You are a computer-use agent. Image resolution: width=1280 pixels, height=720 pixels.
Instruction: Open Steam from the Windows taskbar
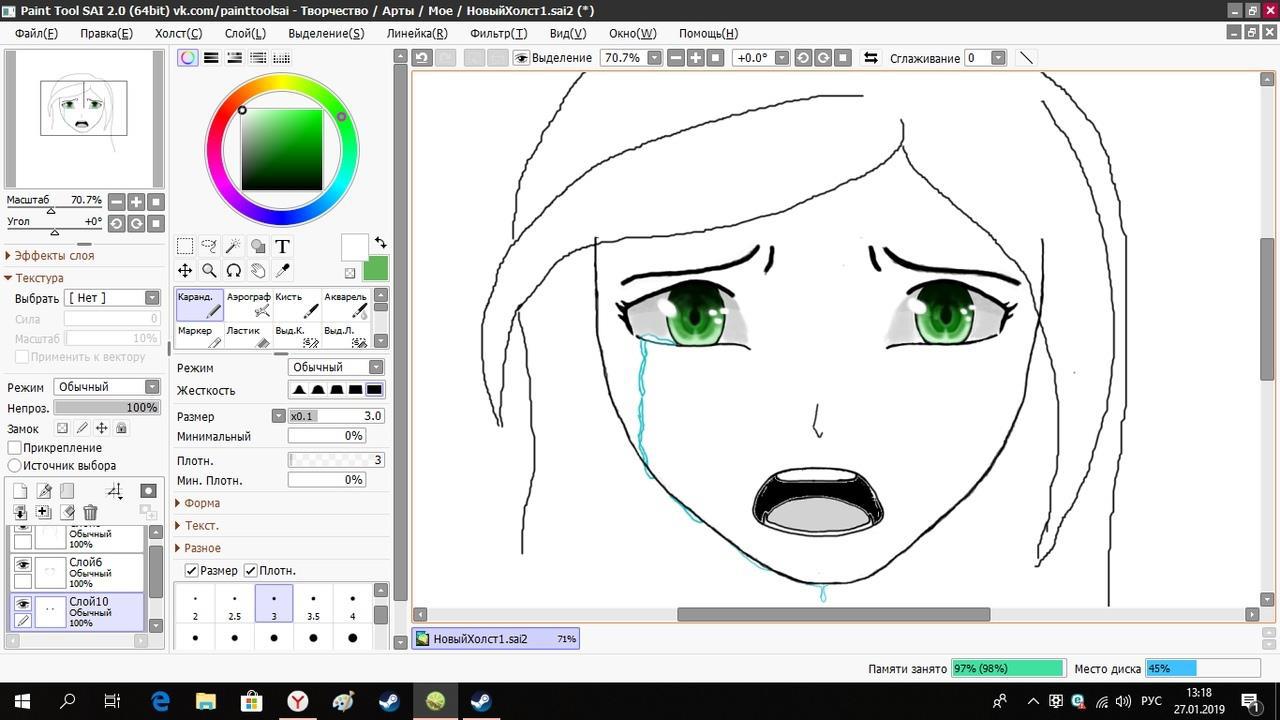pyautogui.click(x=389, y=701)
